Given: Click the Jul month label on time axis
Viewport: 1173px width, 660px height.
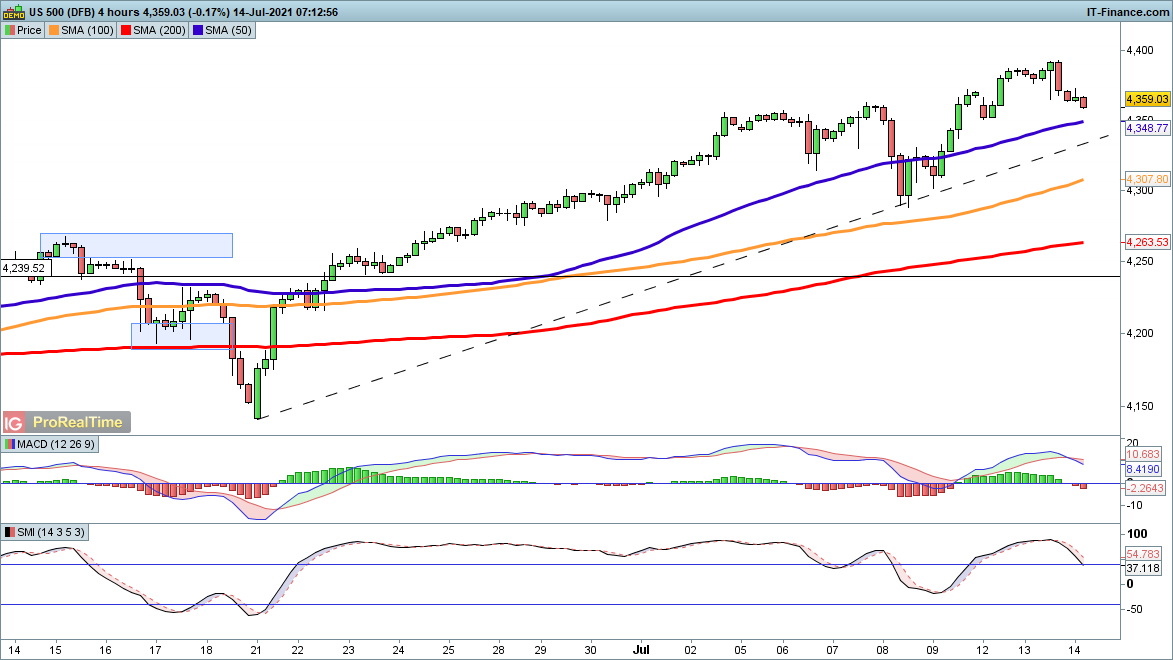Looking at the screenshot, I should pyautogui.click(x=641, y=650).
